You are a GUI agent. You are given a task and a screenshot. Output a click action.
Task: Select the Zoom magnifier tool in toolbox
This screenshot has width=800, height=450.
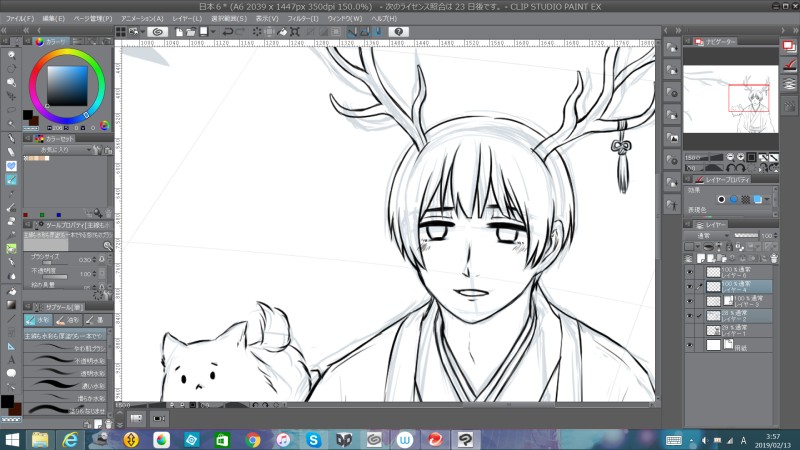click(x=11, y=55)
